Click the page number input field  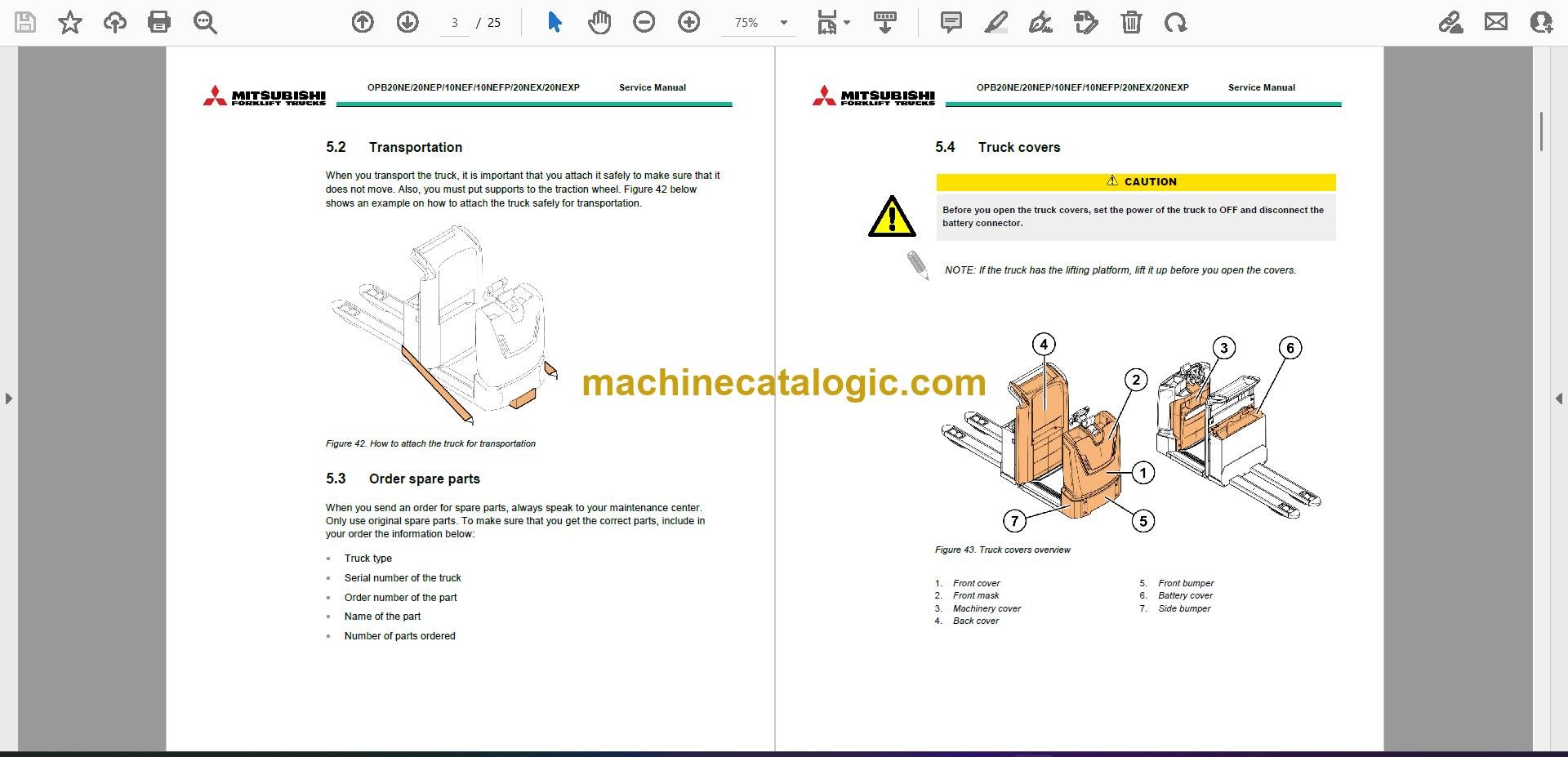(455, 23)
